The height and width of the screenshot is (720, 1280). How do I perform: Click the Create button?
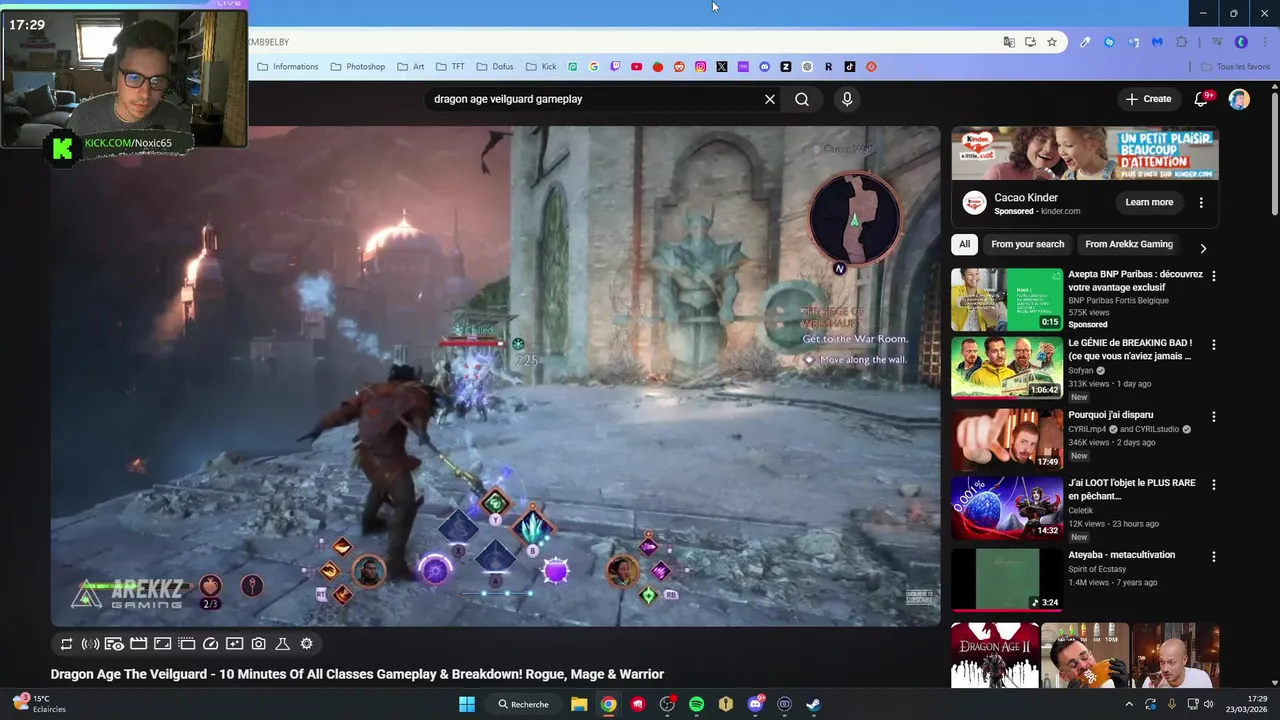1148,99
